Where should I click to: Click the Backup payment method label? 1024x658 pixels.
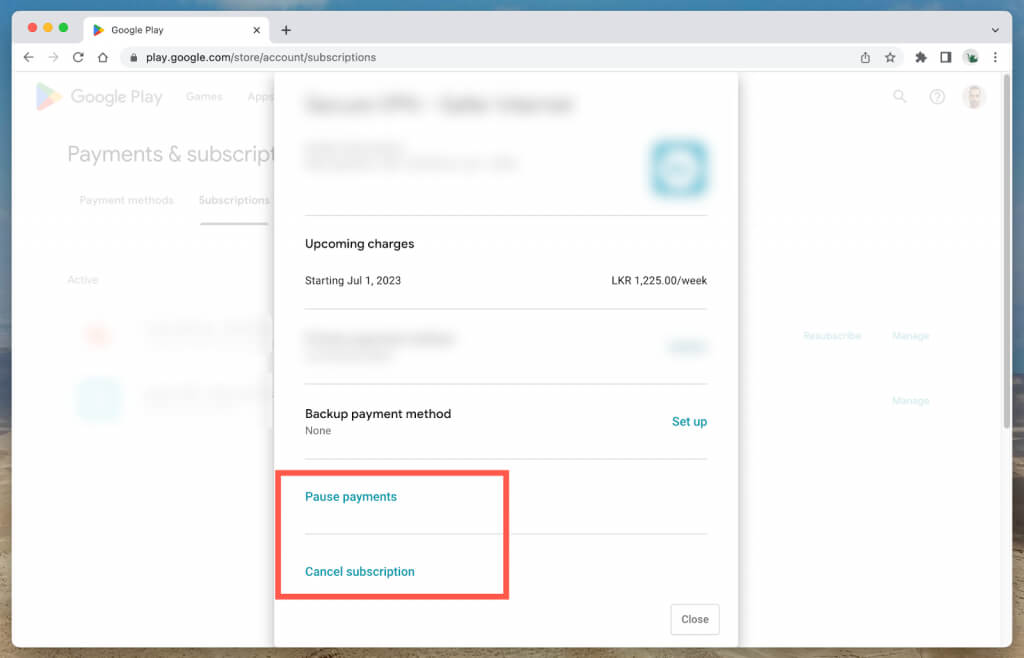(378, 414)
